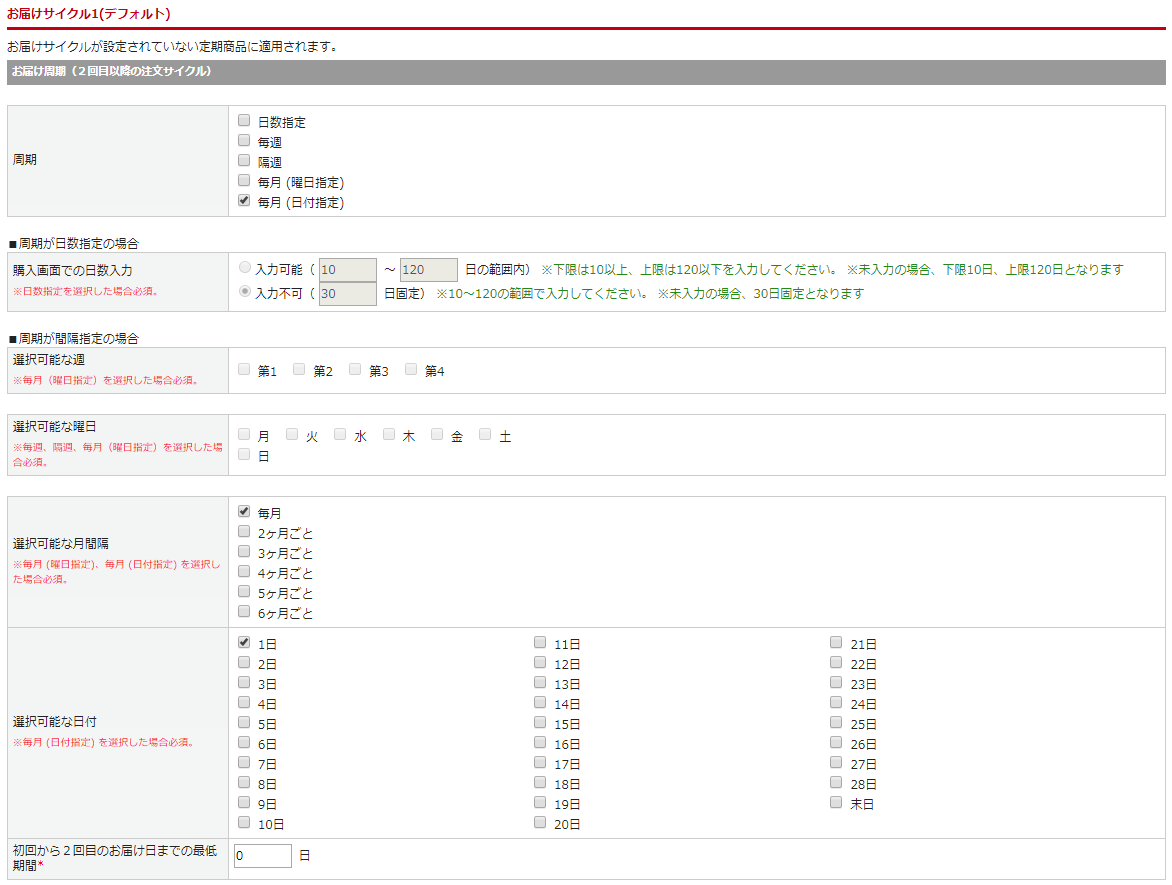Uncheck the 1日 date checkbox
The image size is (1172, 885).
(244, 643)
